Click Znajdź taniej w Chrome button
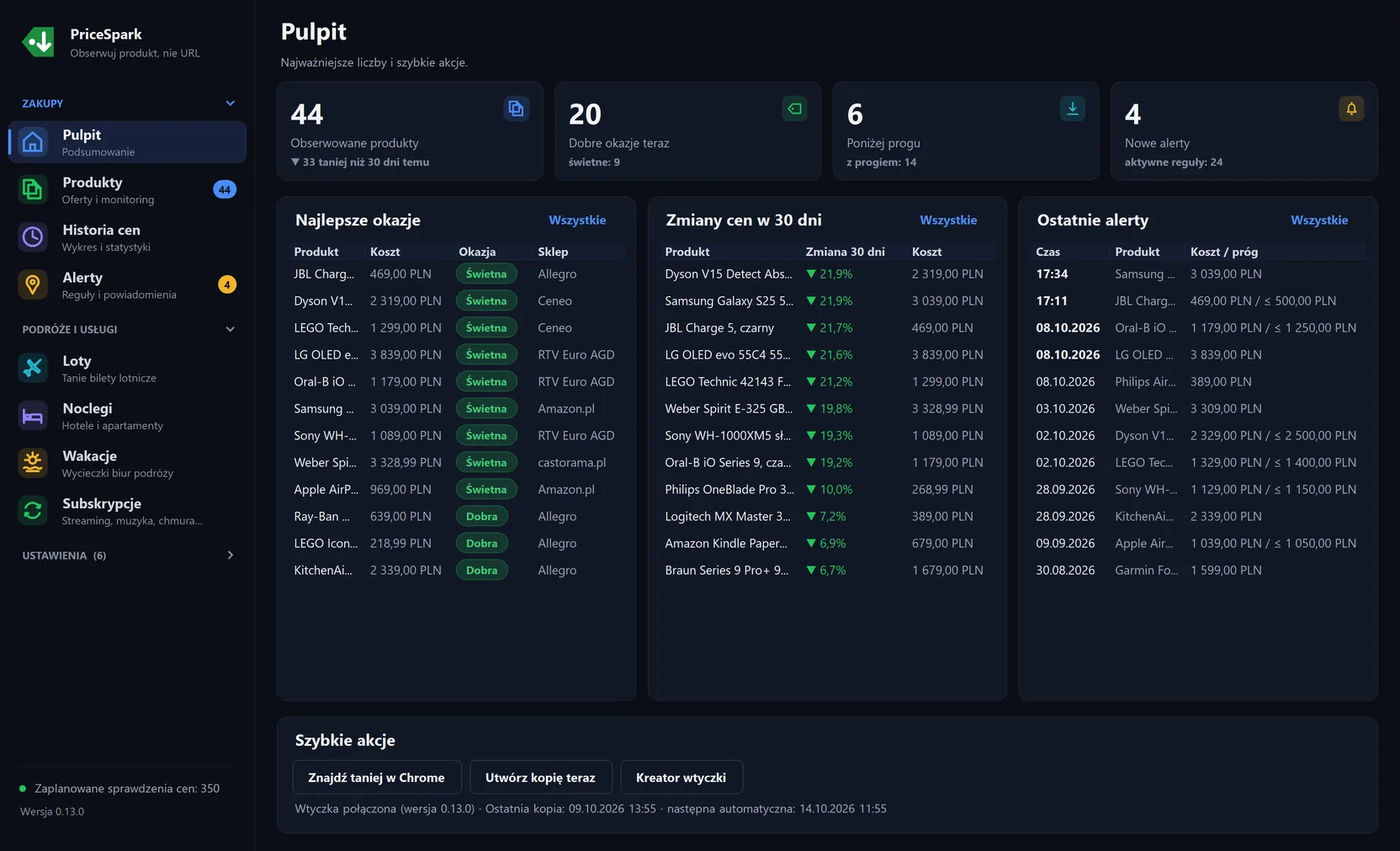The width and height of the screenshot is (1400, 851). 377,777
